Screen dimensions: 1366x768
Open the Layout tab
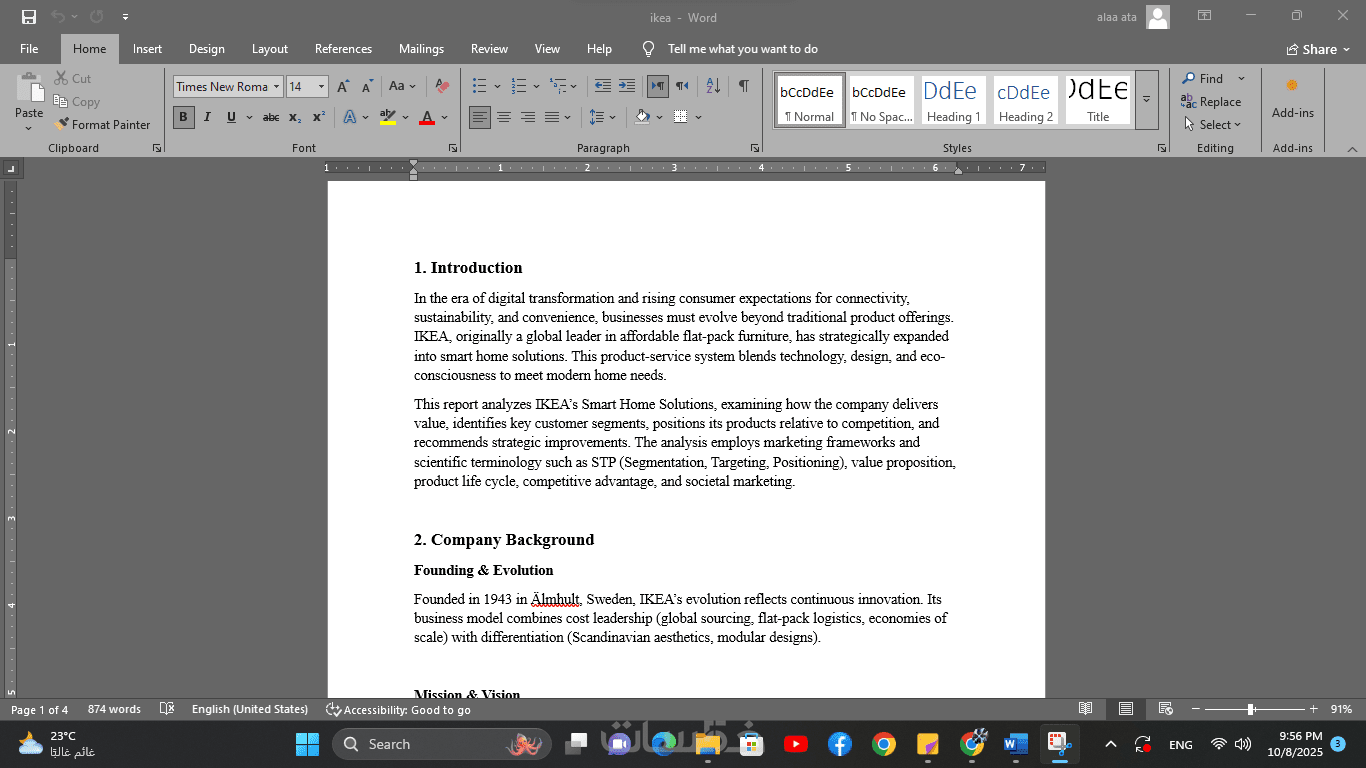[x=270, y=49]
